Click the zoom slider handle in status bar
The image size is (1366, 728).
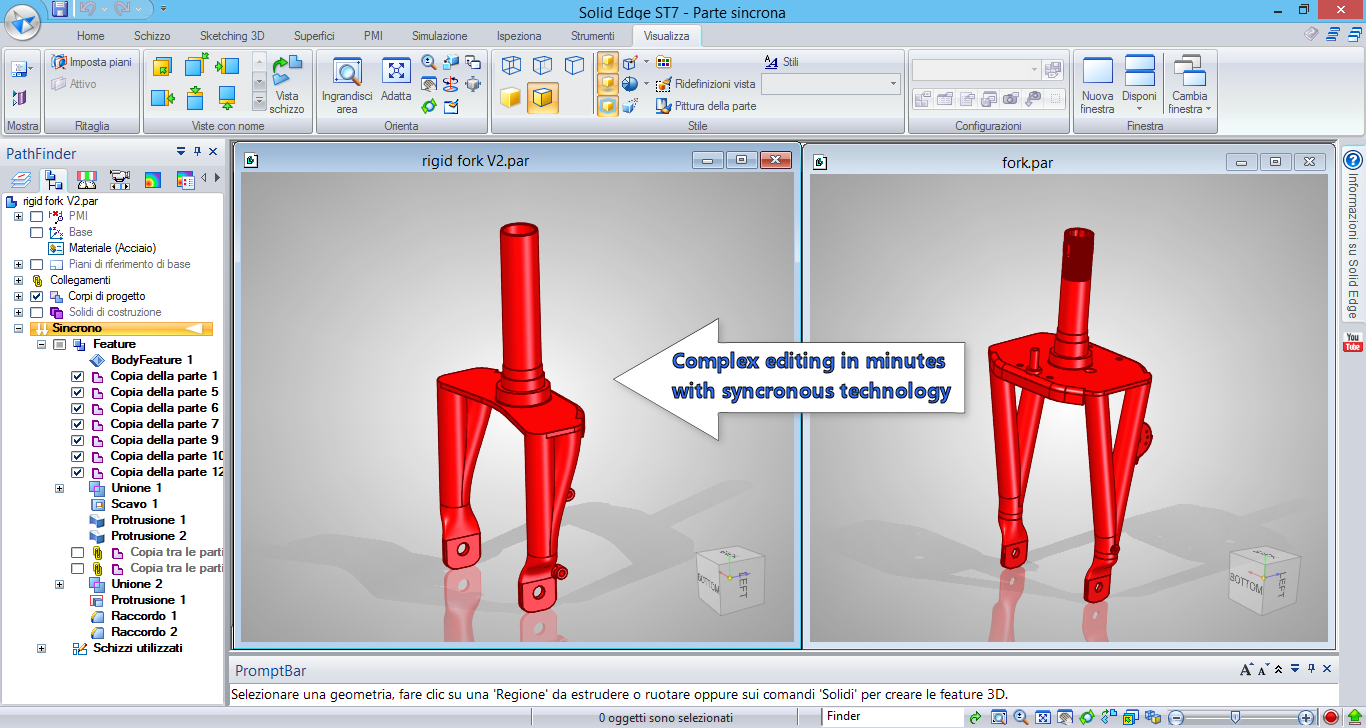1236,717
